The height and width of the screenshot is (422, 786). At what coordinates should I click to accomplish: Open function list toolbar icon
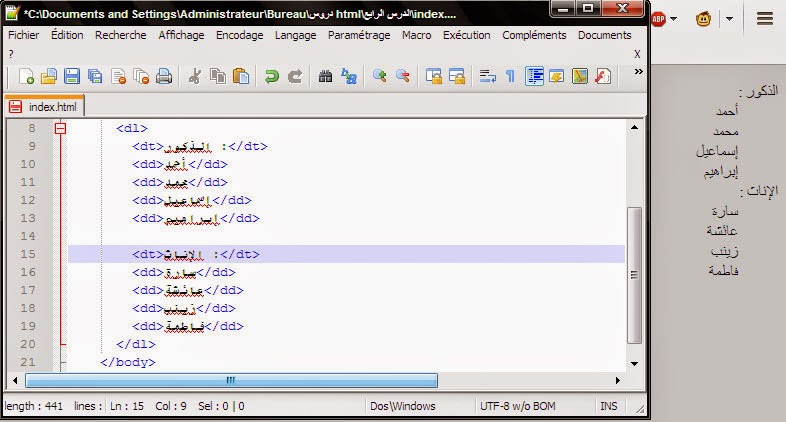(603, 76)
